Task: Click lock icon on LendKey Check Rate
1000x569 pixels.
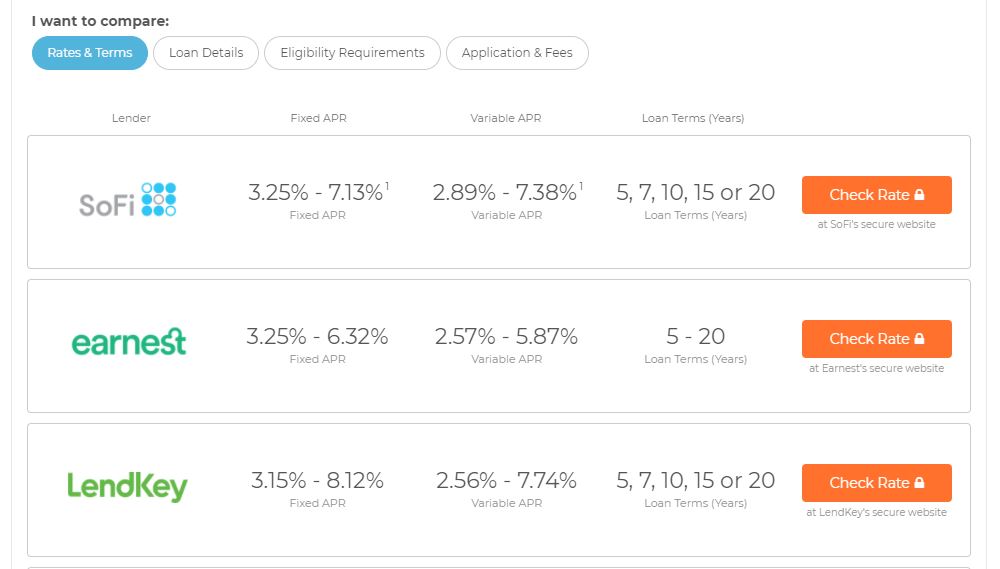Action: 919,483
